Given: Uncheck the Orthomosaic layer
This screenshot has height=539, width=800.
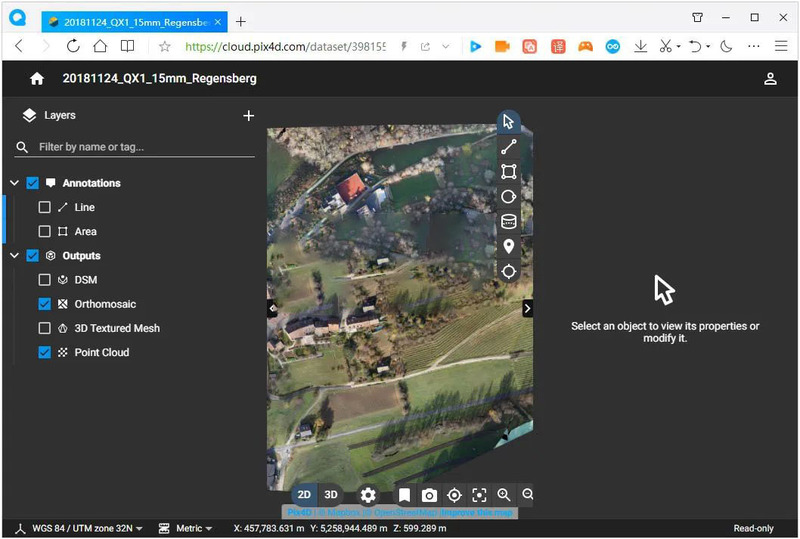Looking at the screenshot, I should pos(44,304).
